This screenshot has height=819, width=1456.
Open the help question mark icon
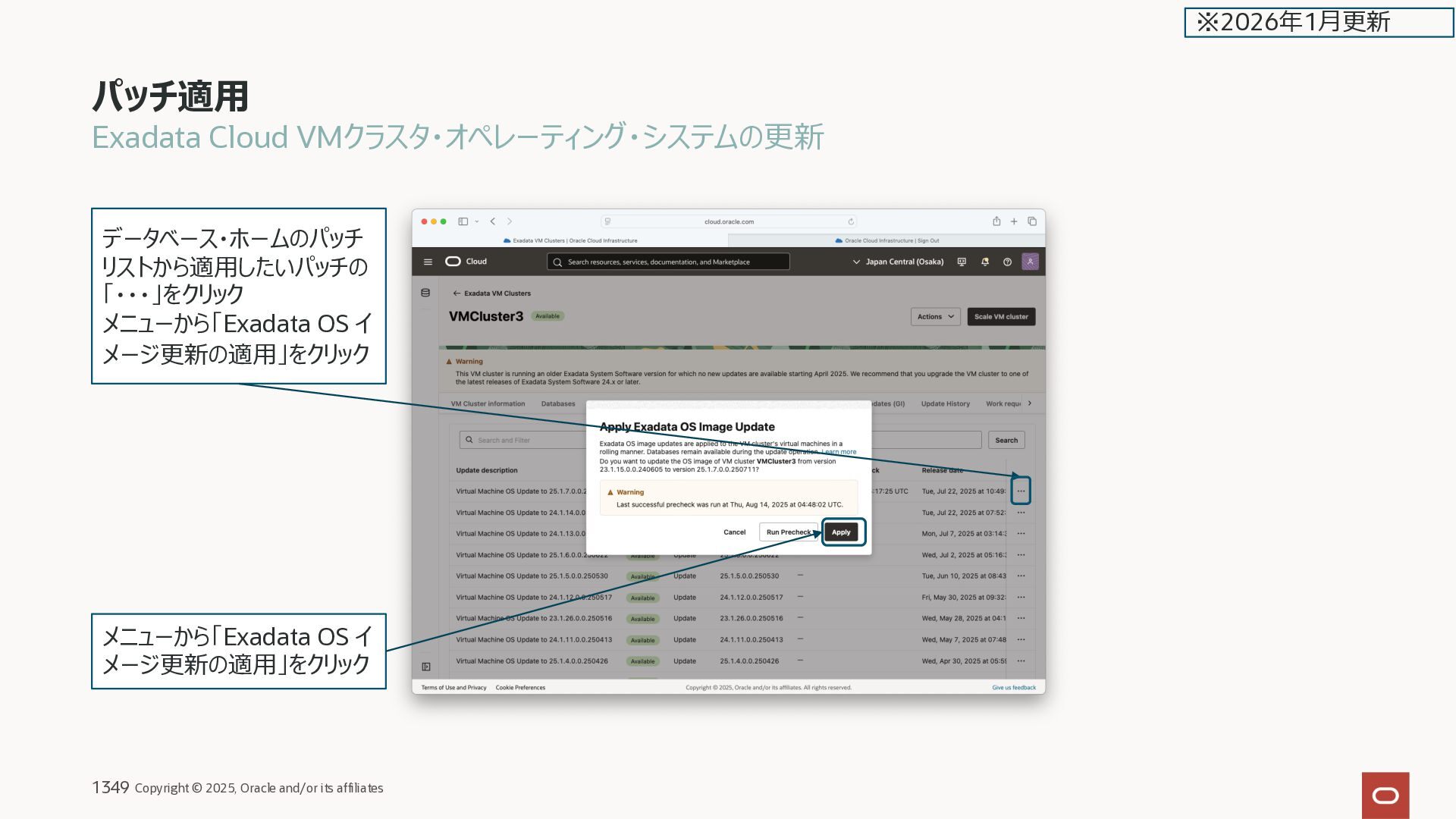click(1007, 262)
